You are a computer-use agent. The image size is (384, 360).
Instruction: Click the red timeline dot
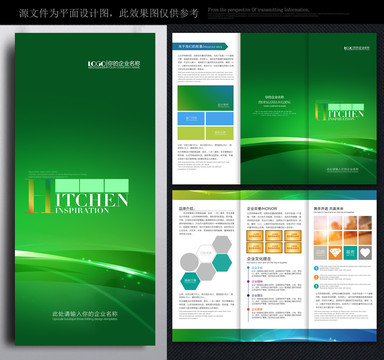coord(248,309)
